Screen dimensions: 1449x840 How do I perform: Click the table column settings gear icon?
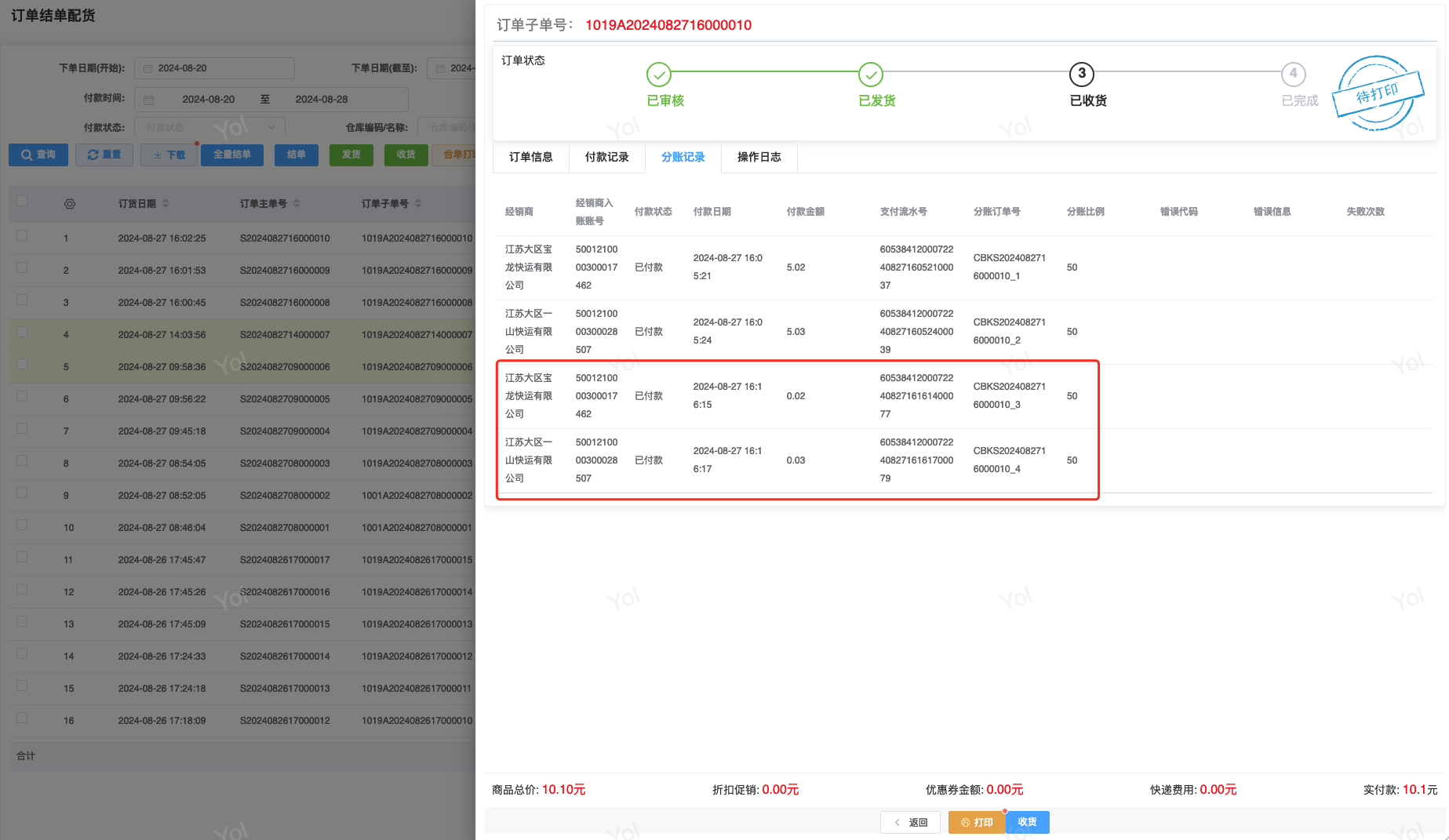coord(70,204)
